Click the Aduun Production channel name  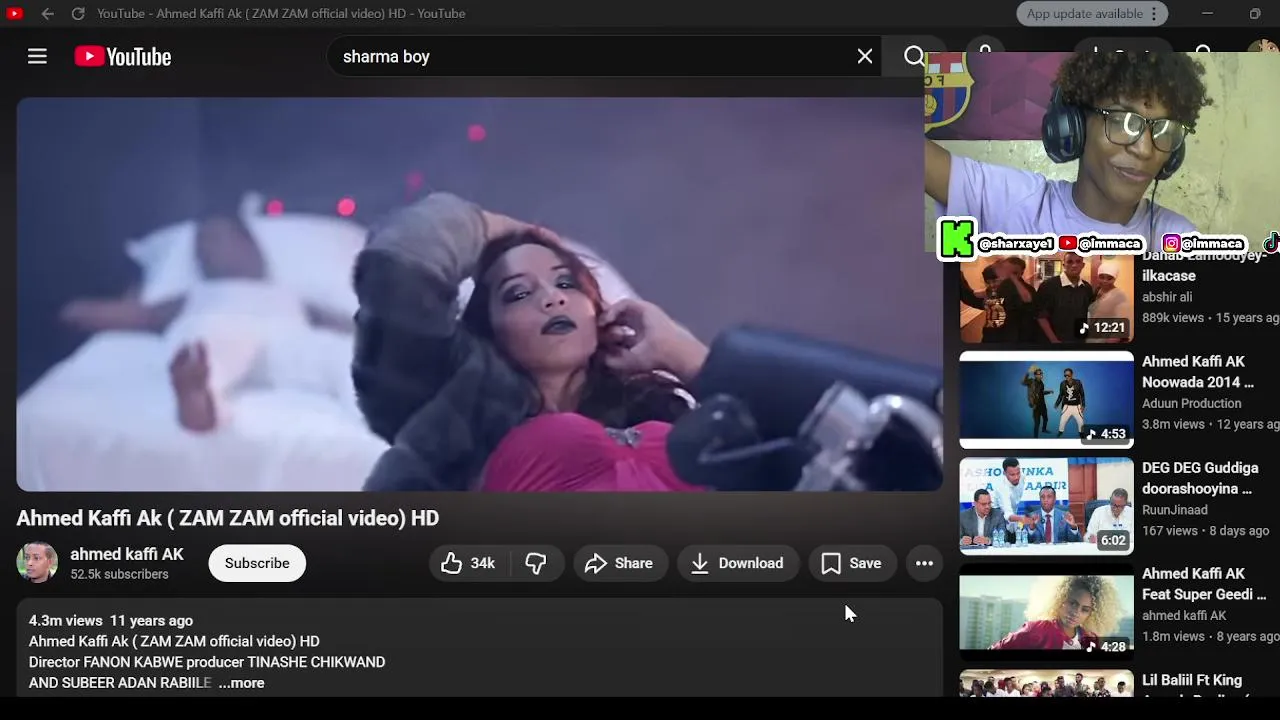1192,404
